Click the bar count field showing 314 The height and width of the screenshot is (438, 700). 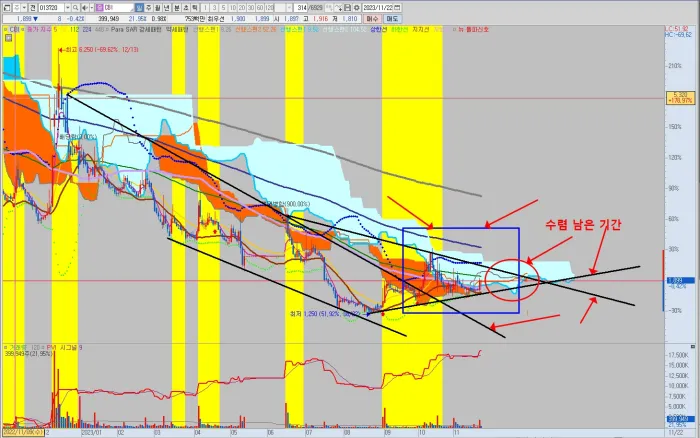(x=301, y=8)
